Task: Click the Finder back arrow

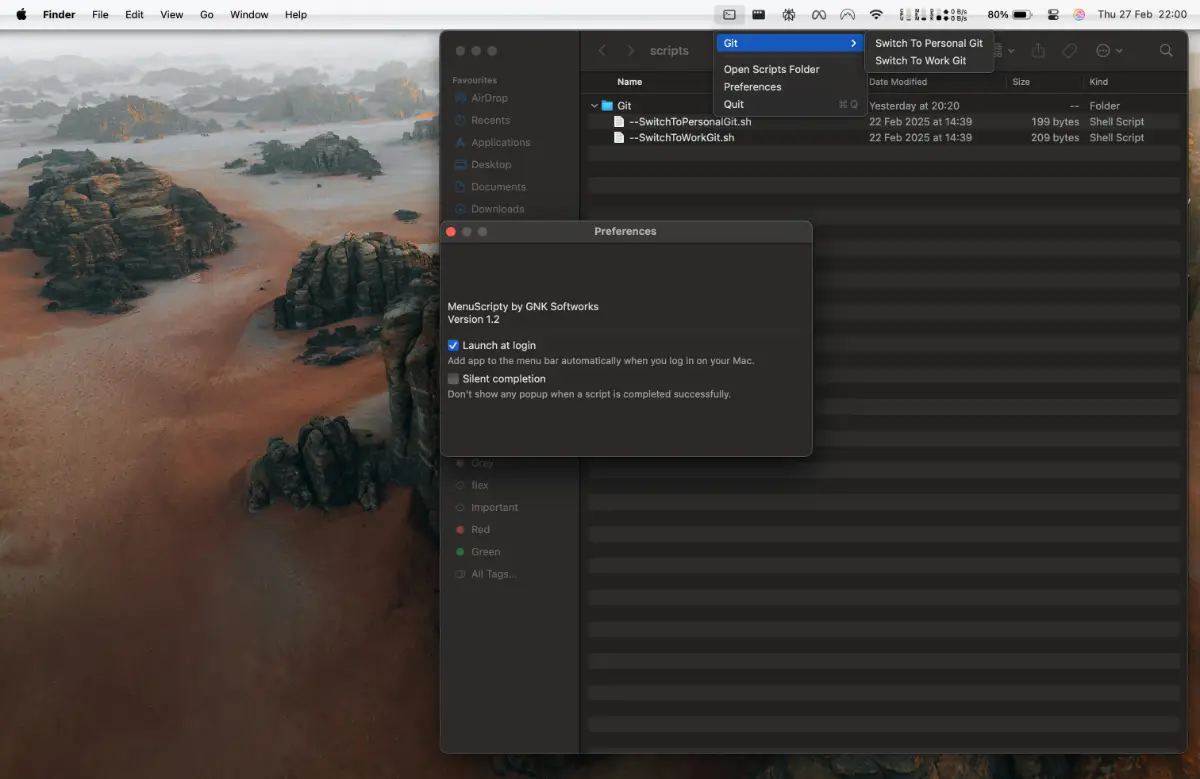Action: pyautogui.click(x=602, y=51)
